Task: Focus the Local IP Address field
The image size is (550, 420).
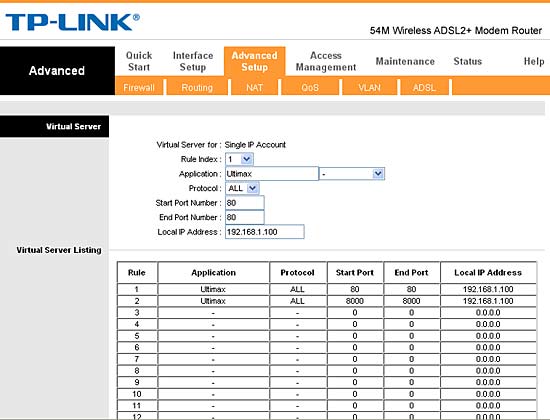Action: tap(264, 232)
